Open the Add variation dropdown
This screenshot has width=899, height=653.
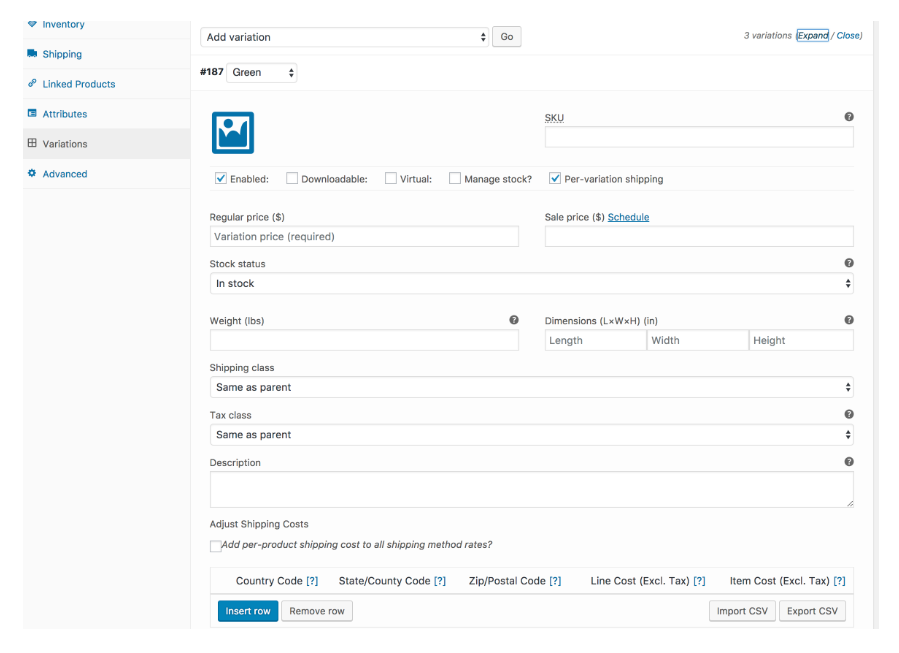click(345, 37)
